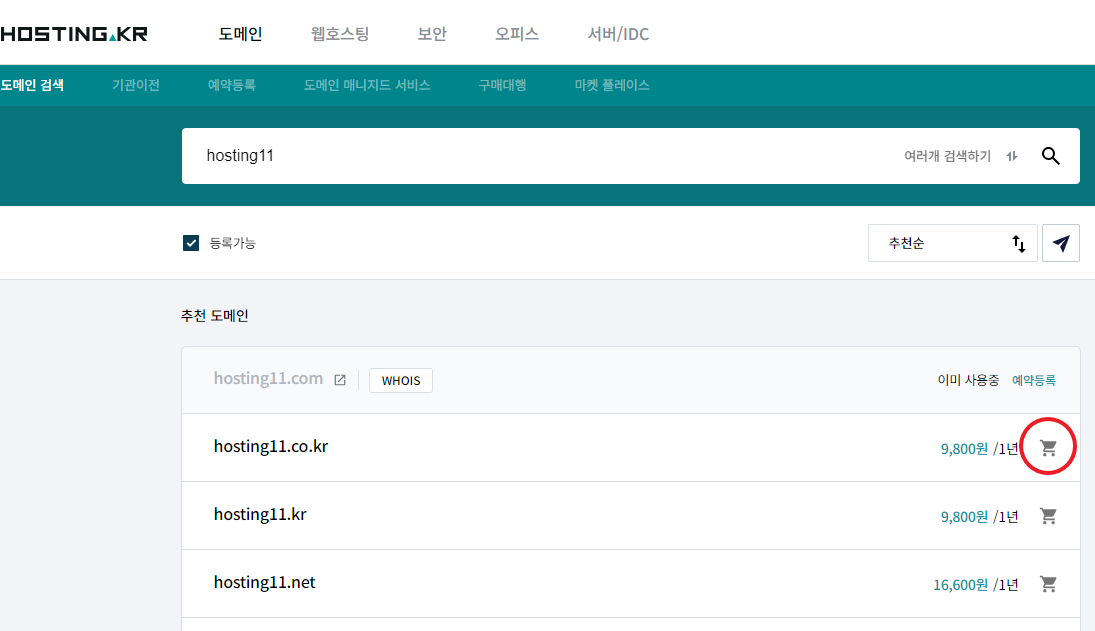Viewport: 1095px width, 631px height.
Task: Open the 웹호스팅 top menu
Action: pyautogui.click(x=340, y=34)
